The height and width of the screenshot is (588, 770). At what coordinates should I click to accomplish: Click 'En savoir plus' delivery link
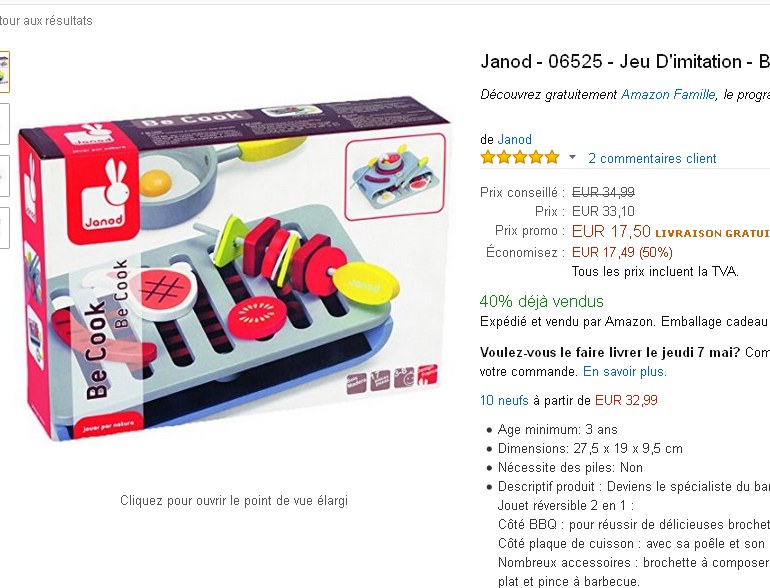point(625,371)
